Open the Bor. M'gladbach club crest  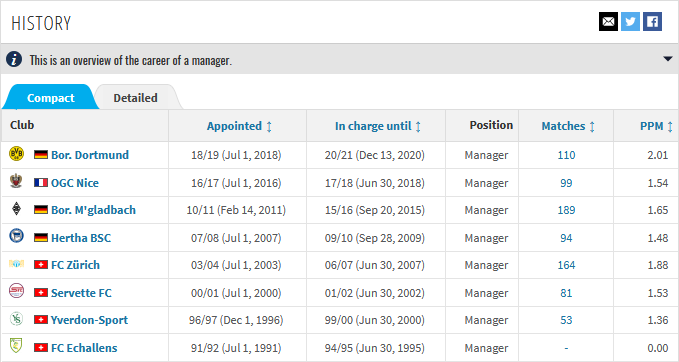point(16,209)
